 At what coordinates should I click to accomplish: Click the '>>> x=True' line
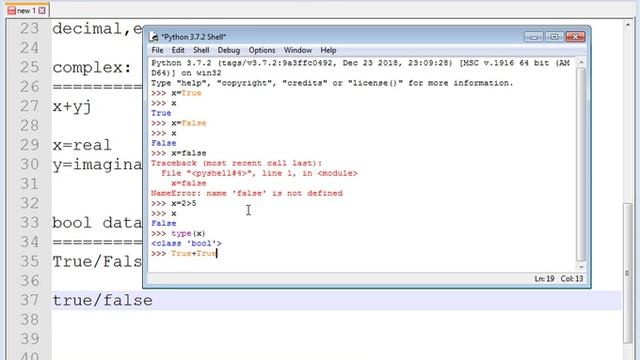click(176, 93)
